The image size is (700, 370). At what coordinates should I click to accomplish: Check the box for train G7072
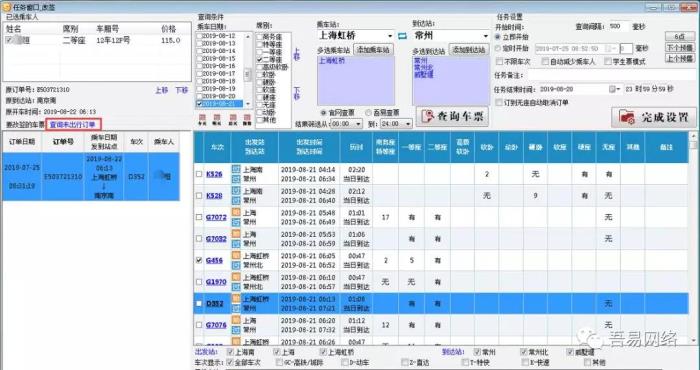199,217
